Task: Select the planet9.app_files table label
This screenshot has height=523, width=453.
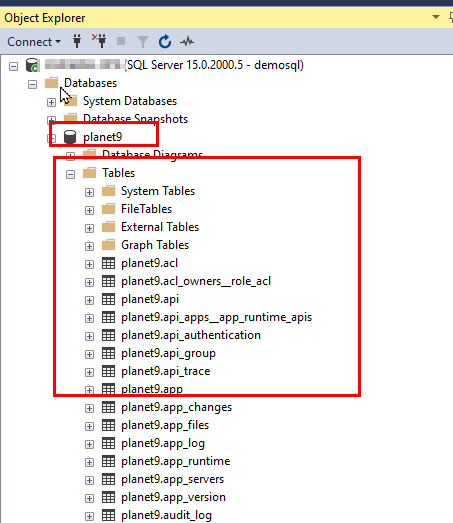Action: click(x=165, y=425)
